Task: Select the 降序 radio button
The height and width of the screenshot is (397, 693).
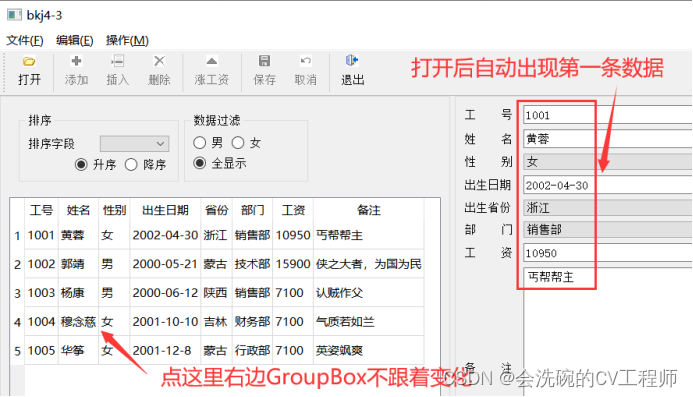Action: coord(131,165)
